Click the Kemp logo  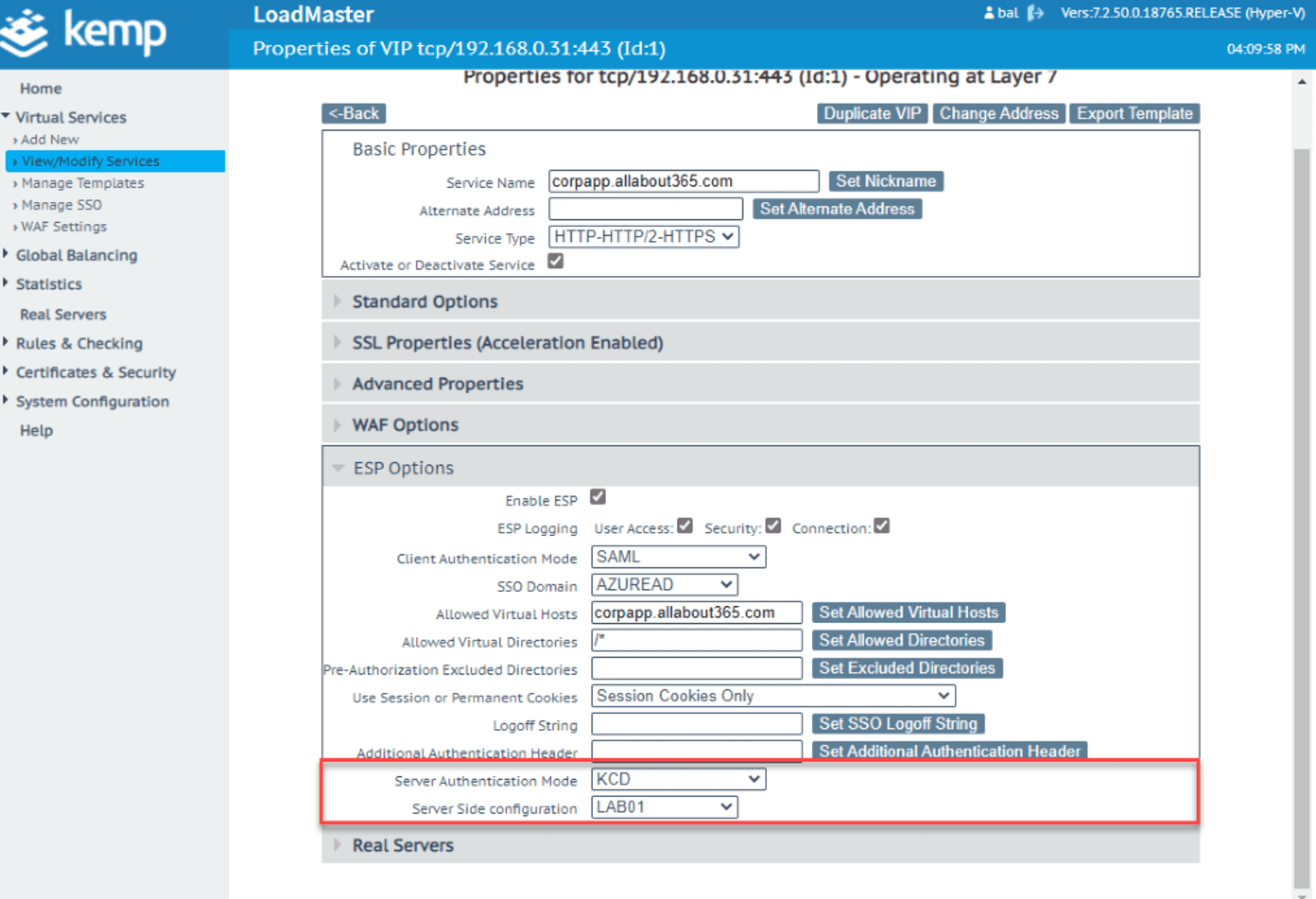84,32
